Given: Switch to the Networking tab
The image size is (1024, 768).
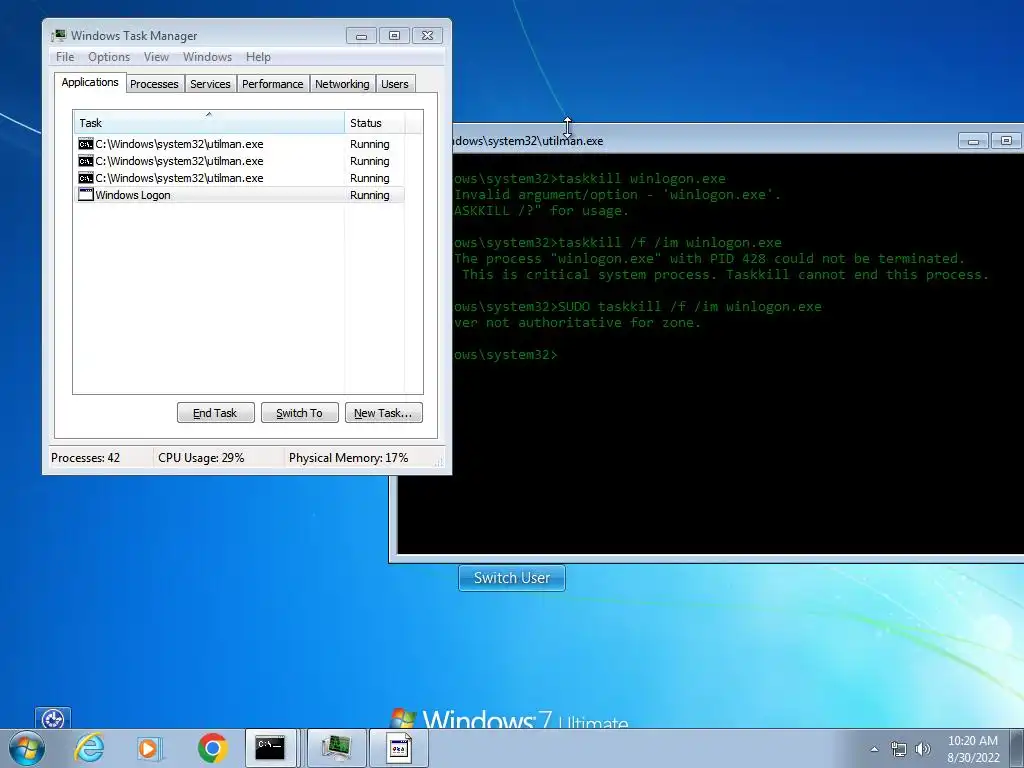Looking at the screenshot, I should pos(342,84).
